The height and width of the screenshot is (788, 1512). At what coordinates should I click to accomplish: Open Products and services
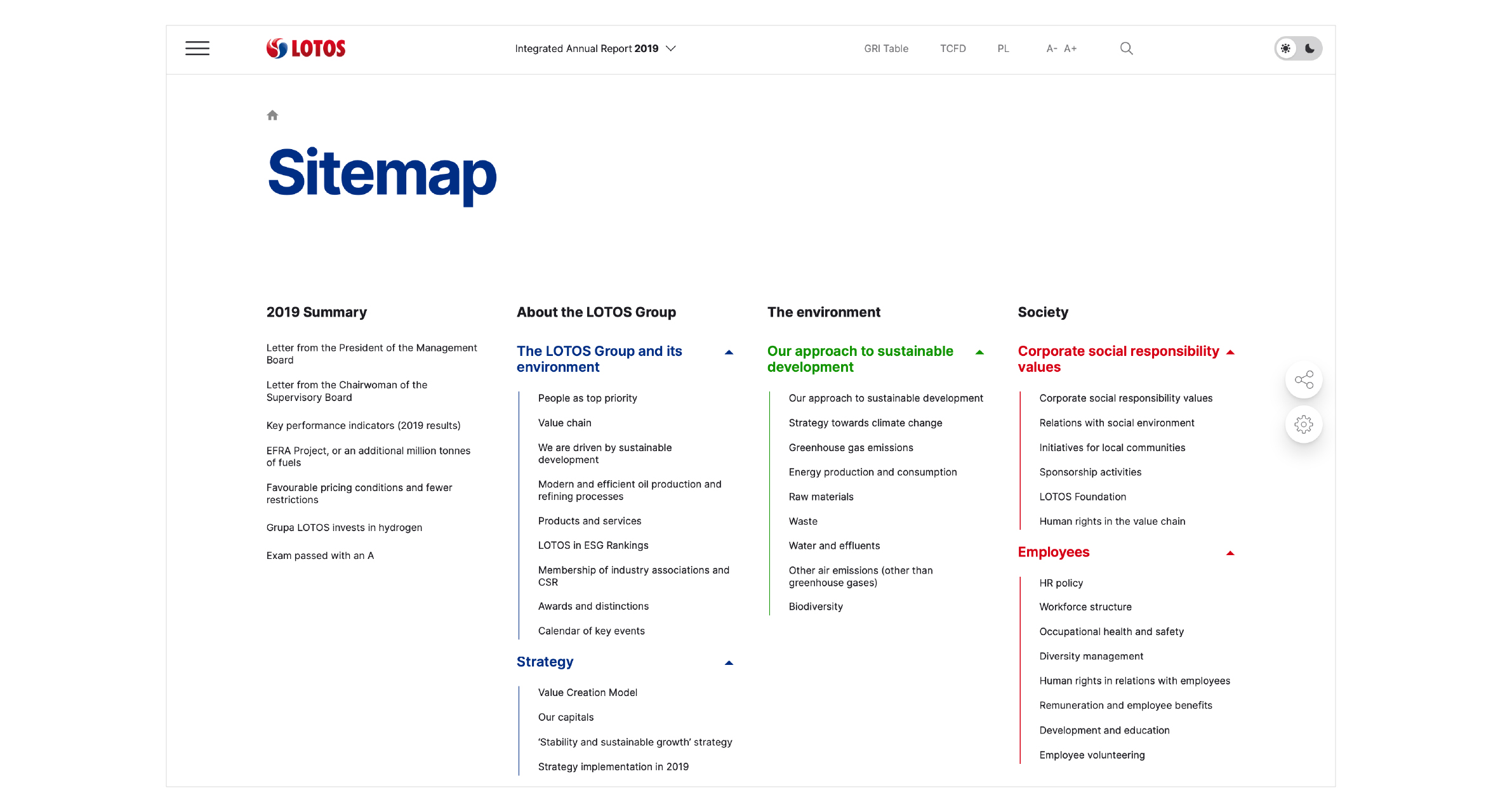(590, 521)
